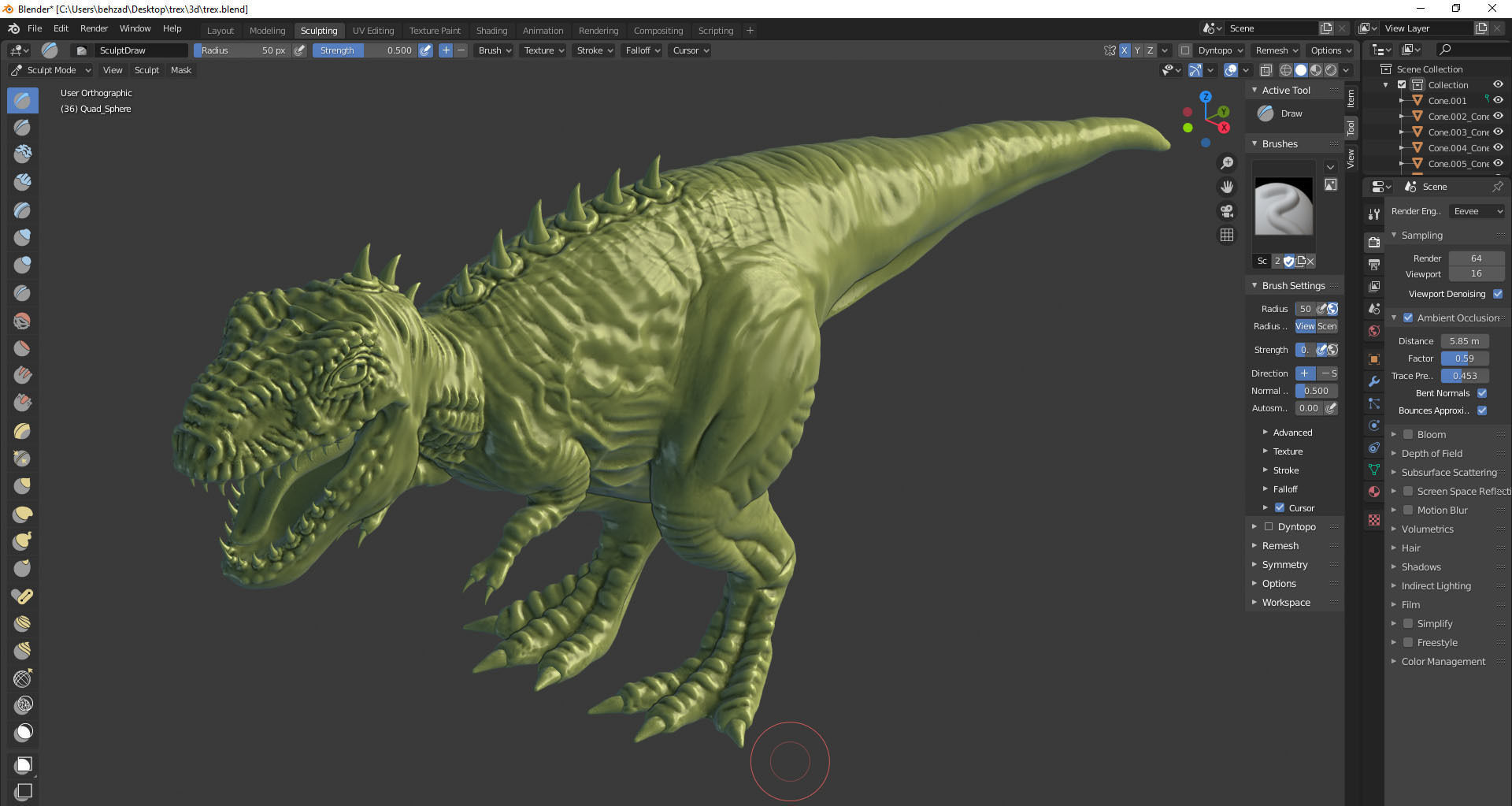The image size is (1512, 806).
Task: Adjust the Trace Precision slider
Action: tap(1465, 376)
